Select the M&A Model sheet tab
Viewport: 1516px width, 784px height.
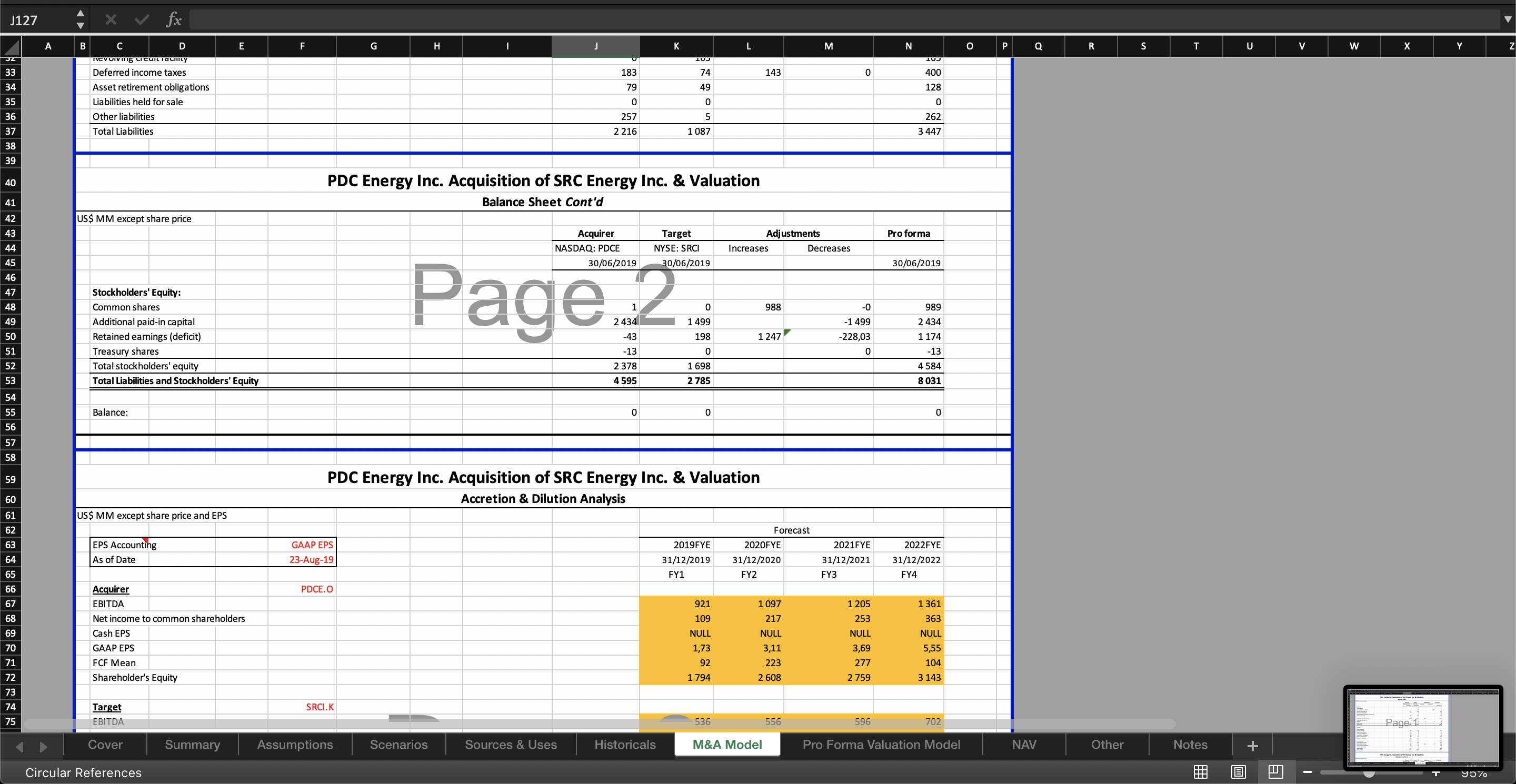(x=727, y=745)
